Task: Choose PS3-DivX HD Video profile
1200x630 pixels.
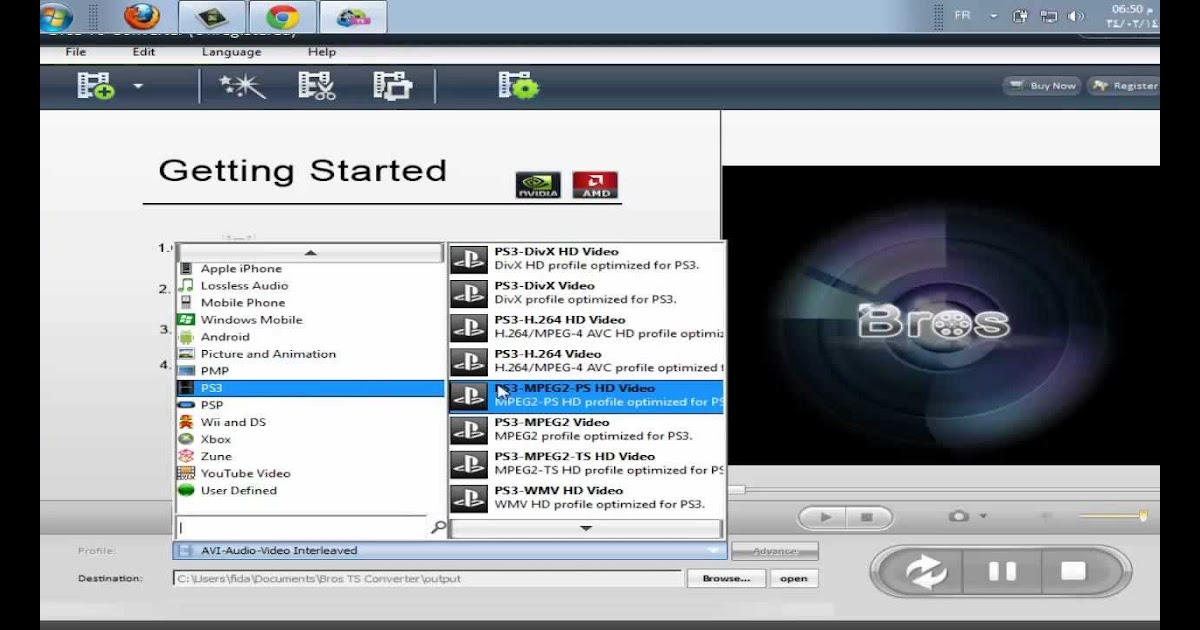Action: [587, 259]
